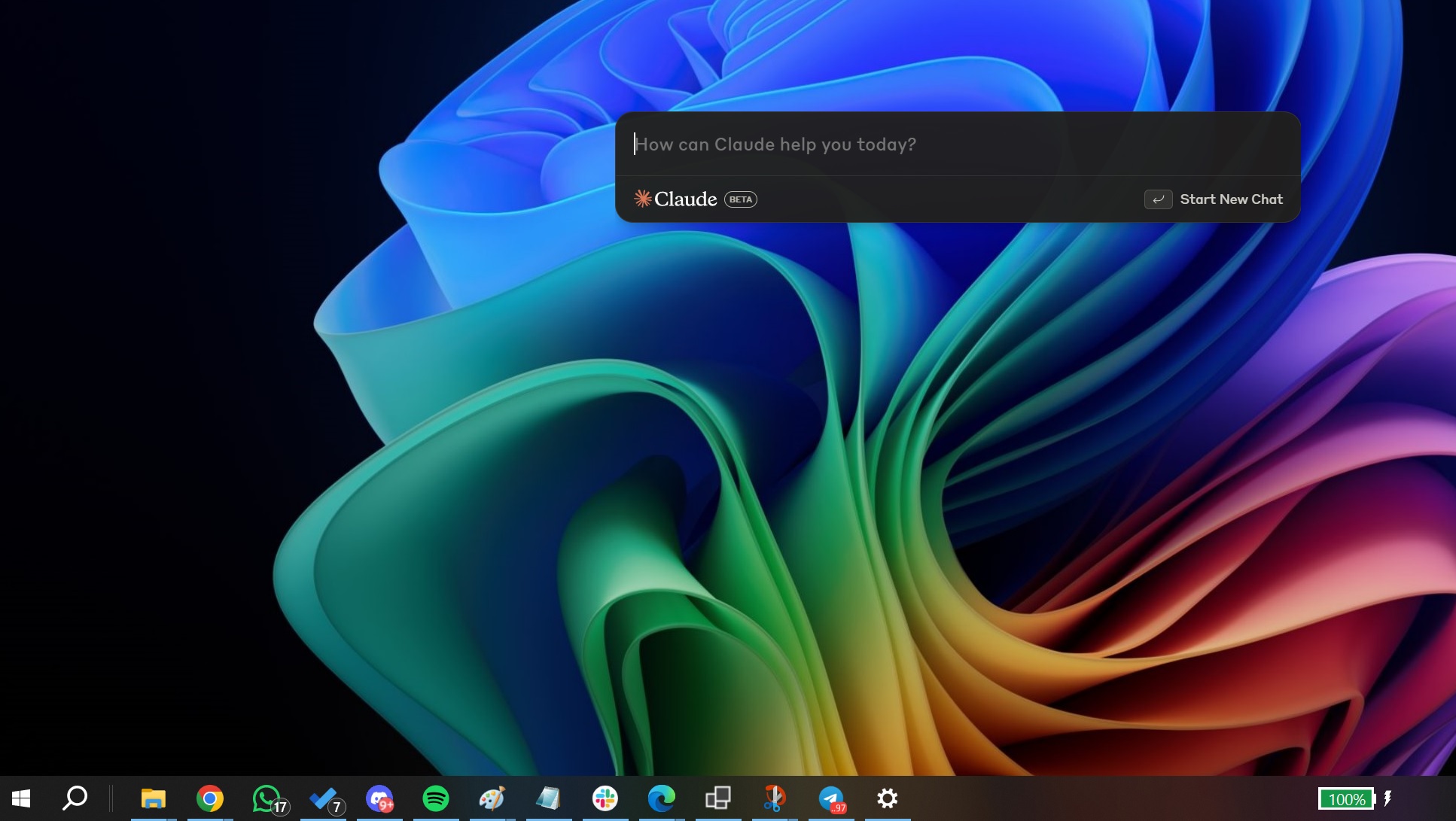The image size is (1456, 821).
Task: Open taskbar Search magnifier
Action: (75, 798)
